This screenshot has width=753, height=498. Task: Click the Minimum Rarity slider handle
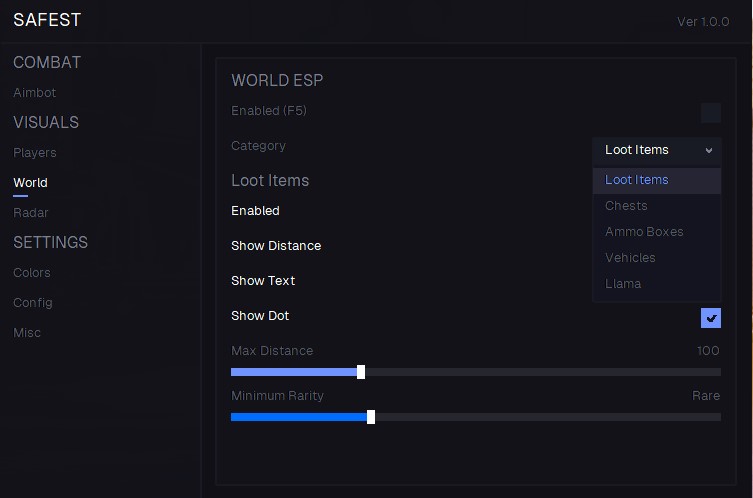371,417
